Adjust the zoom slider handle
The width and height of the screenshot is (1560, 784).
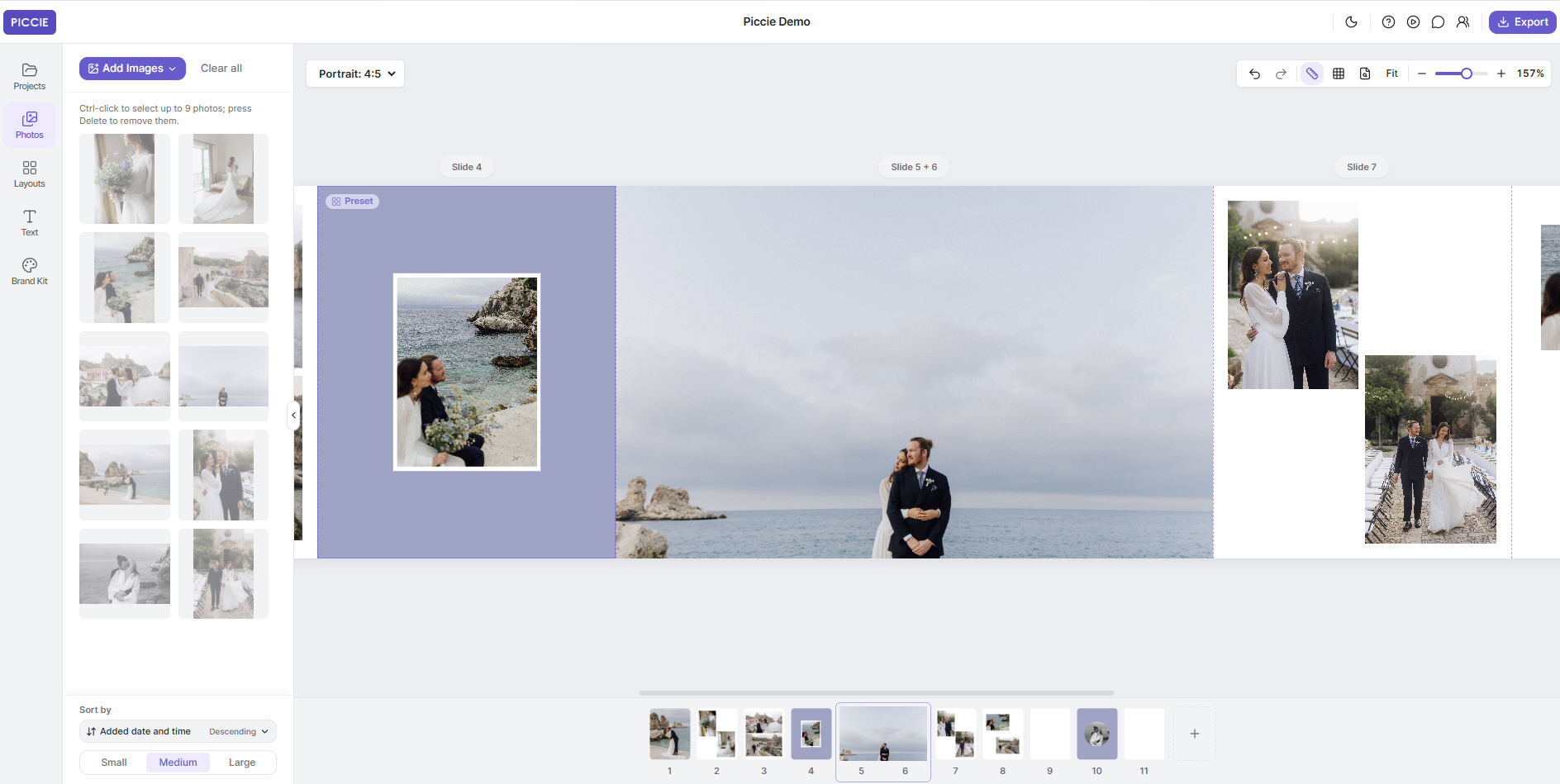coord(1467,74)
